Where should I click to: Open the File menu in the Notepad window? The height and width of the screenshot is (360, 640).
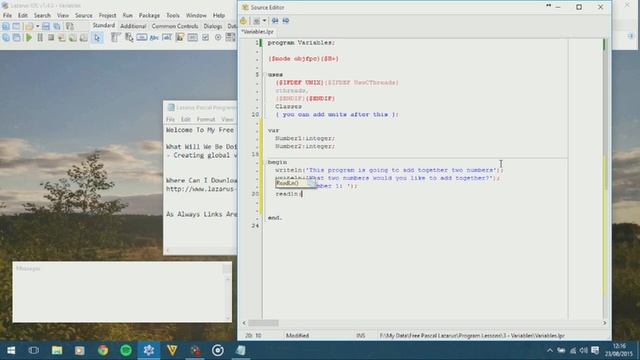pos(170,119)
